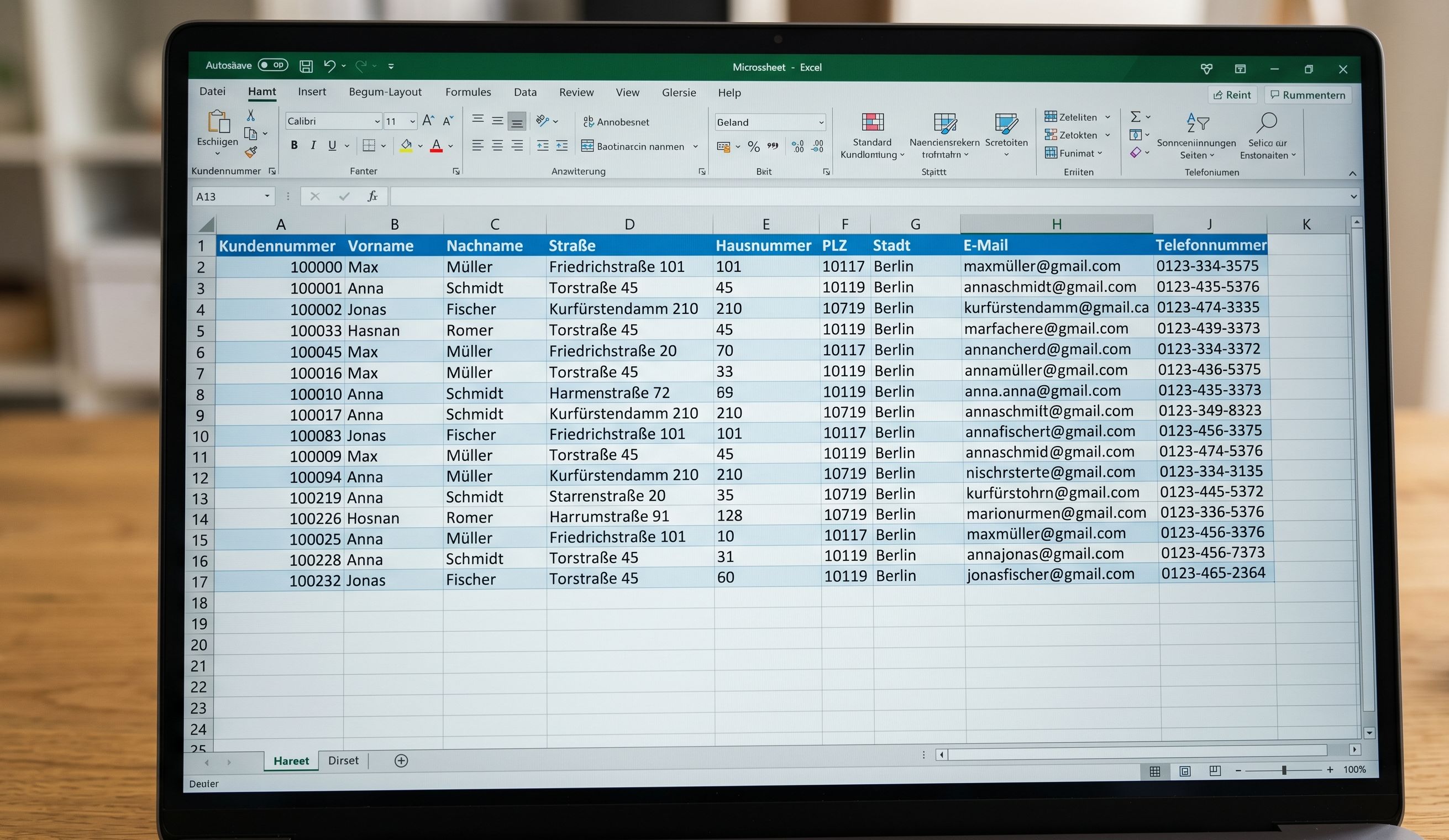Screen dimensions: 1449x840
Task: Select the Review tab
Action: [576, 92]
